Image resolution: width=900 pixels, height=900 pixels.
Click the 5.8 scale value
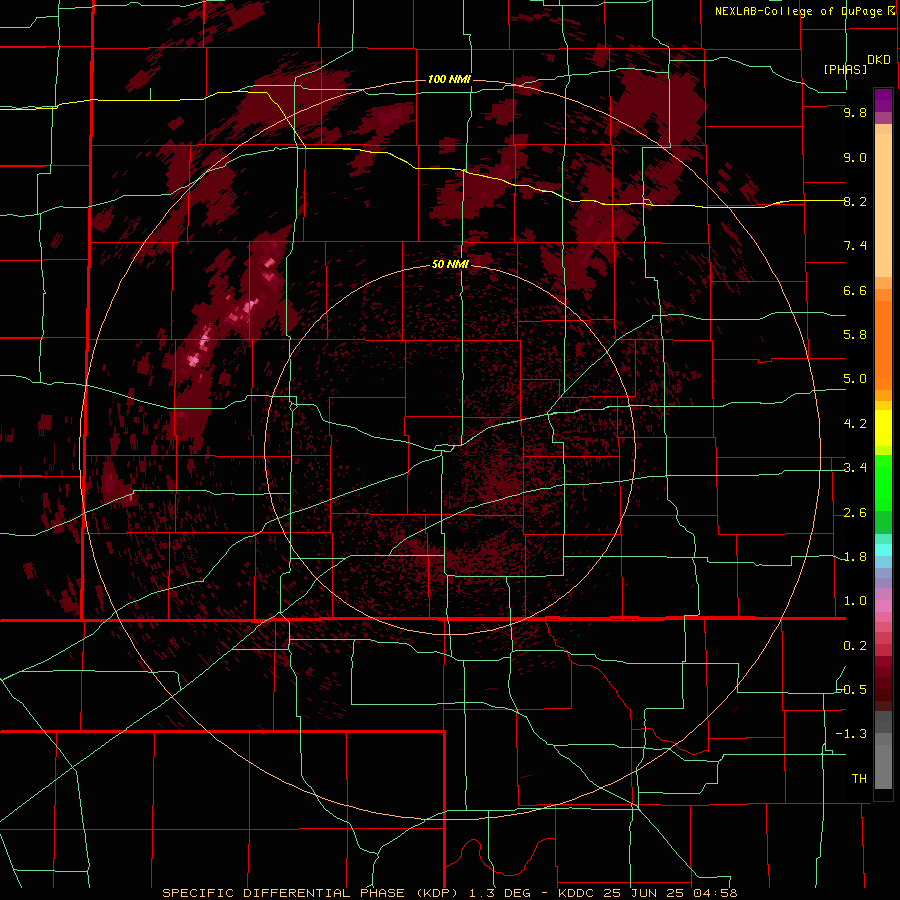(x=855, y=335)
